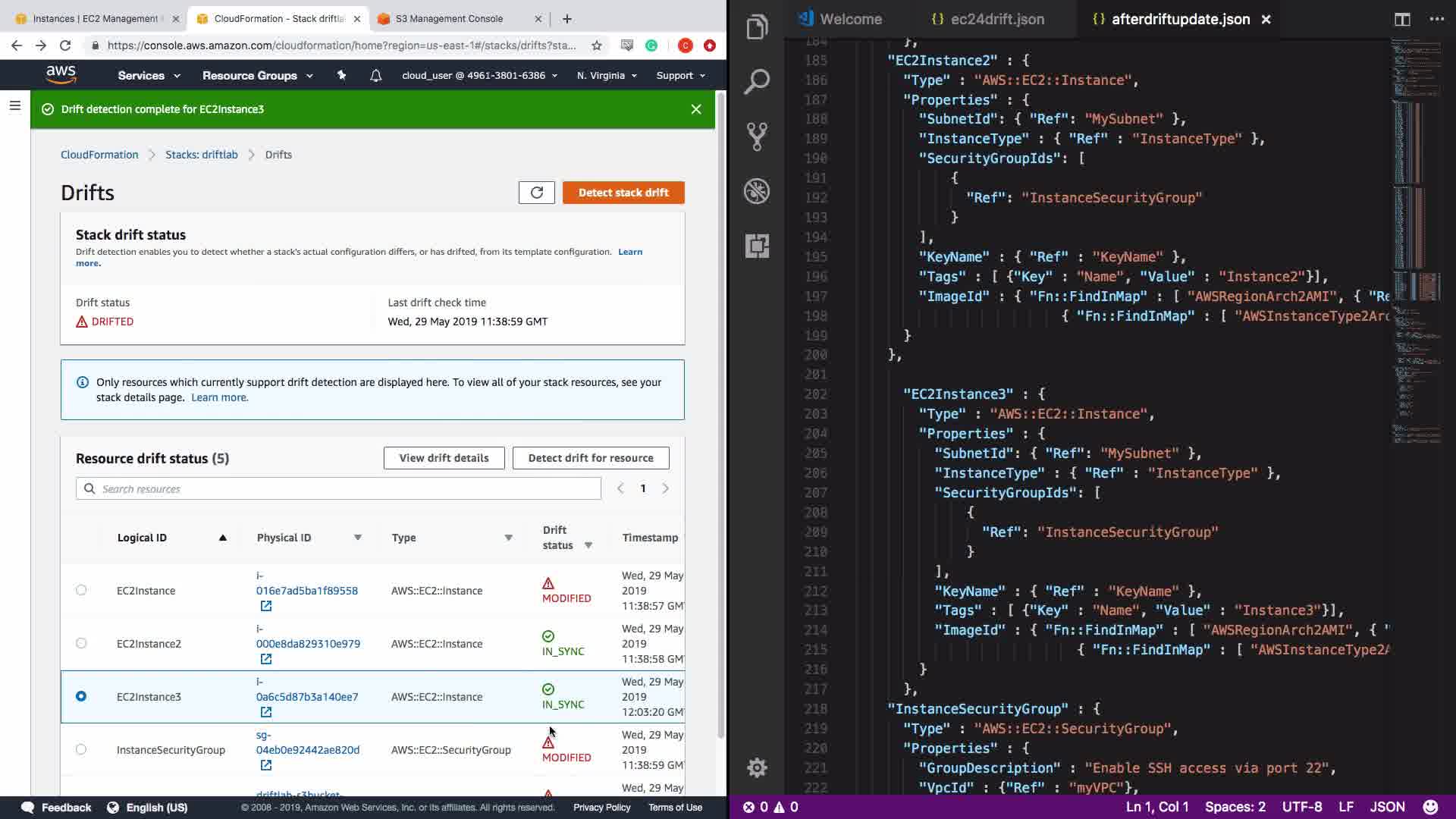The height and width of the screenshot is (819, 1456).
Task: Open the N. Virginia region dropdown
Action: [x=606, y=76]
